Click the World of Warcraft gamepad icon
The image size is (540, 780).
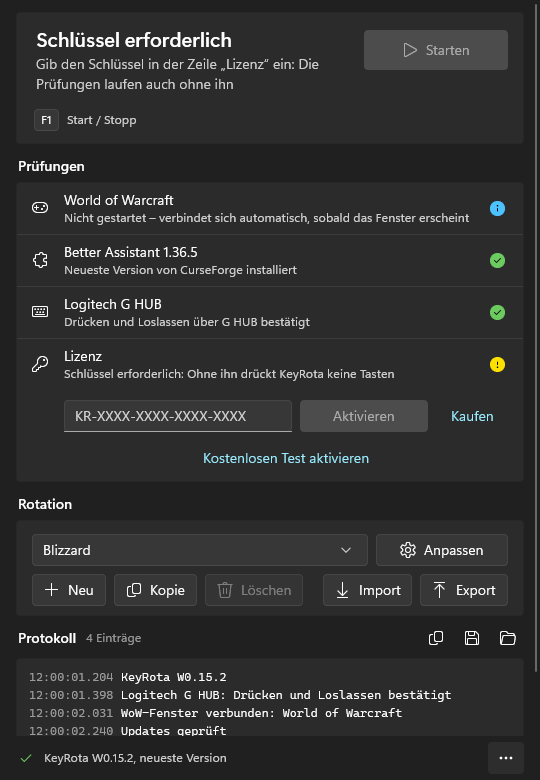pos(40,208)
